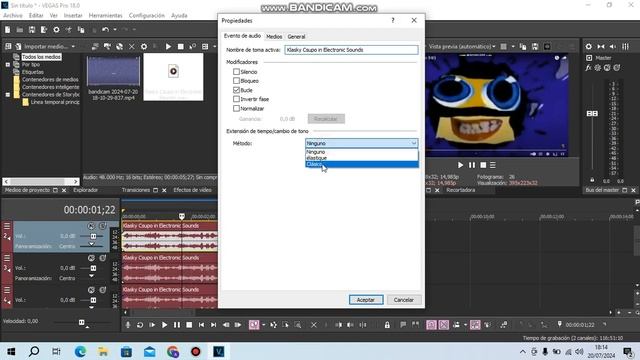This screenshot has width=640, height=360.
Task: Open master bus settings gear icon
Action: pos(589,47)
